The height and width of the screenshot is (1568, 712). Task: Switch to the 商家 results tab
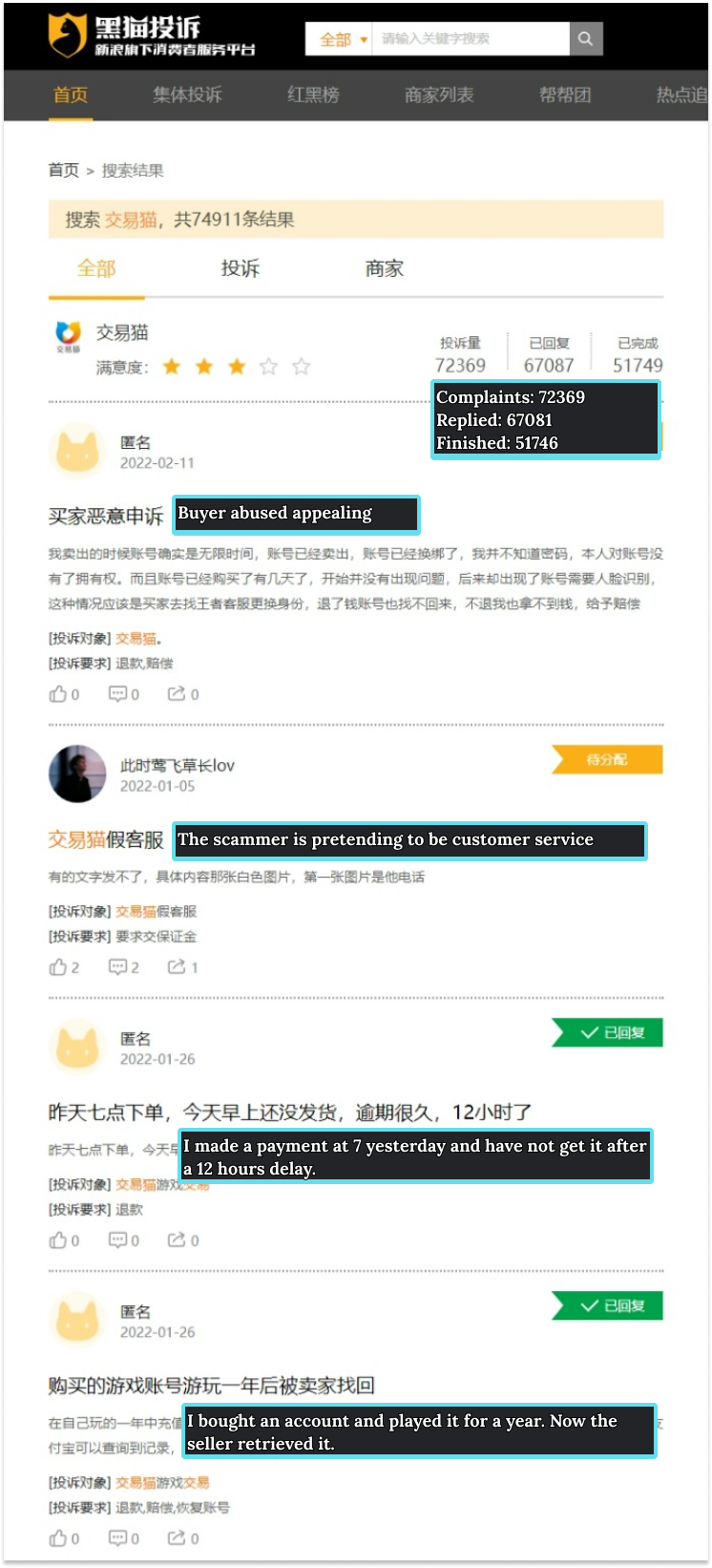(385, 268)
